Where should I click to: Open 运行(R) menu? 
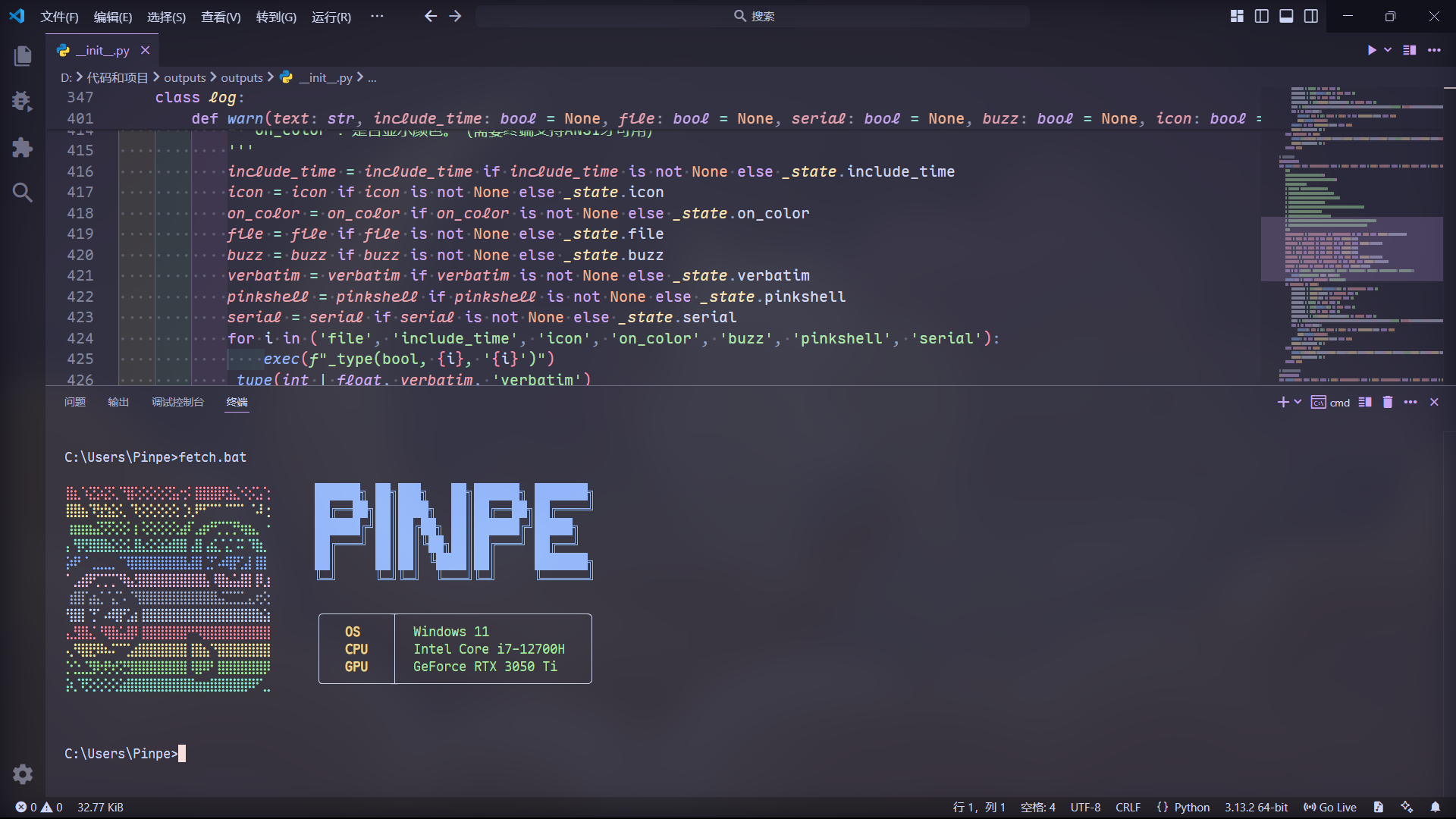(331, 17)
